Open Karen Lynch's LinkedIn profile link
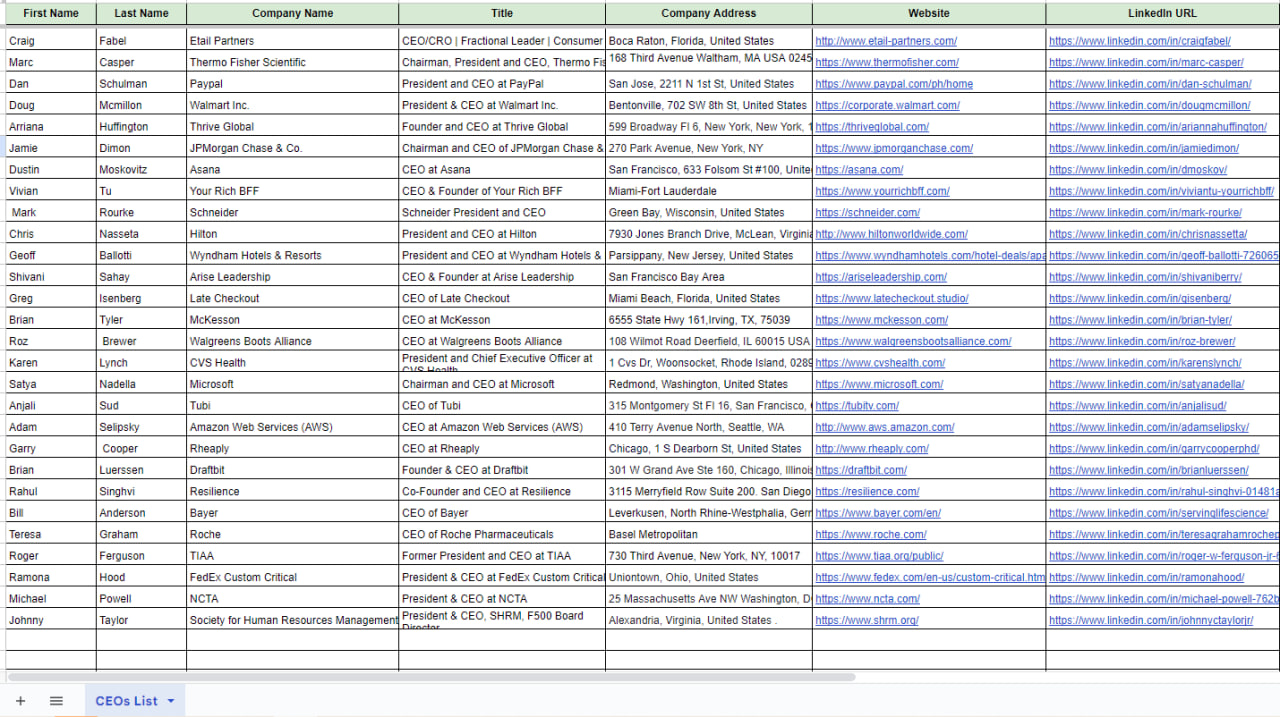Screen dimensions: 1280x717 point(1145,363)
